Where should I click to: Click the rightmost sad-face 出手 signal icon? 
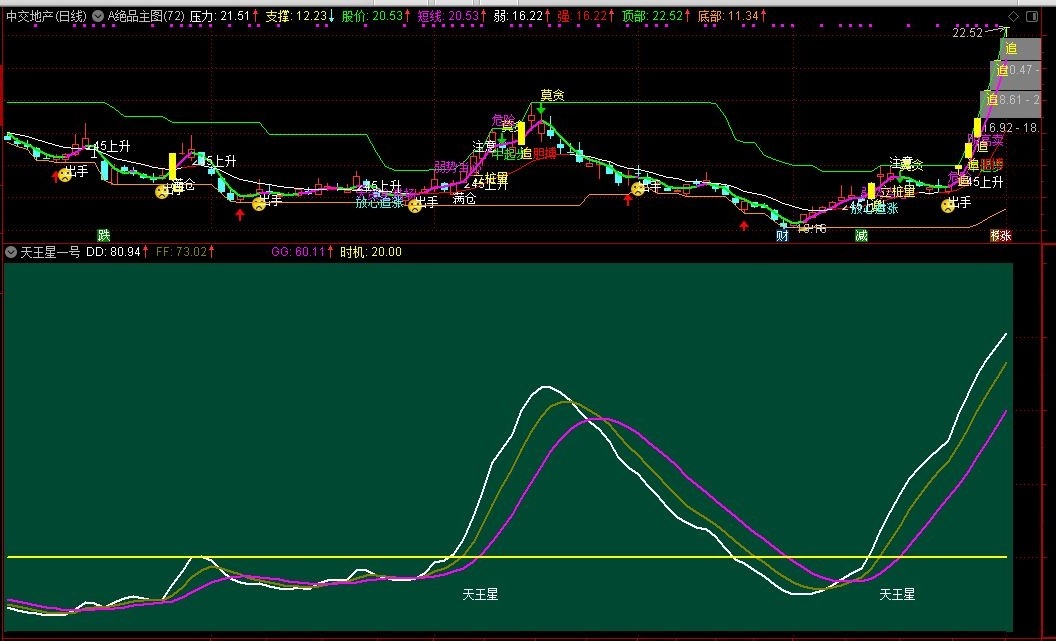coord(947,206)
